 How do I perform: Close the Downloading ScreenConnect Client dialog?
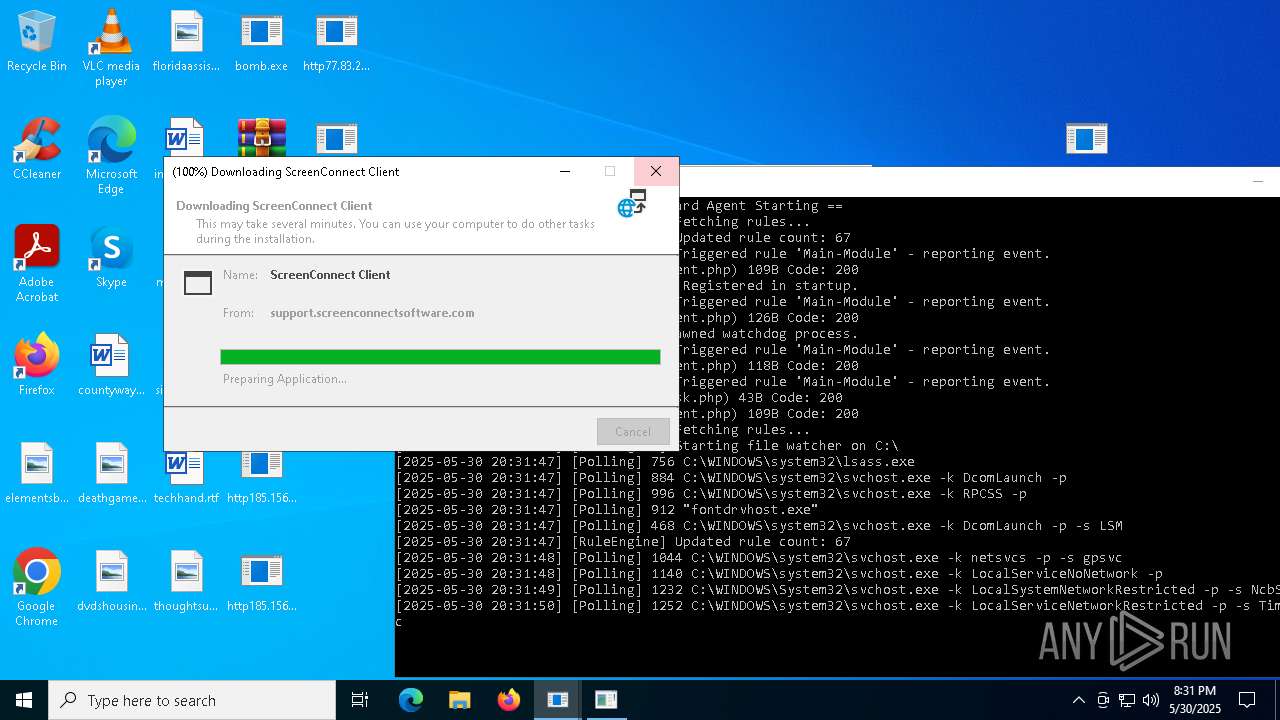pos(656,171)
